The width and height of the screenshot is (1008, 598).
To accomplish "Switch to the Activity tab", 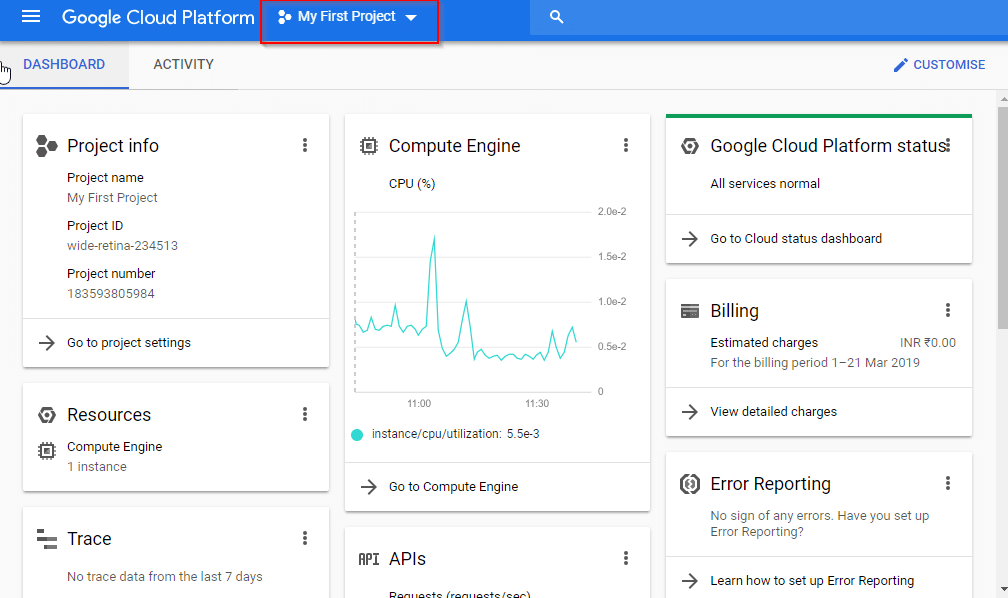I will (183, 64).
